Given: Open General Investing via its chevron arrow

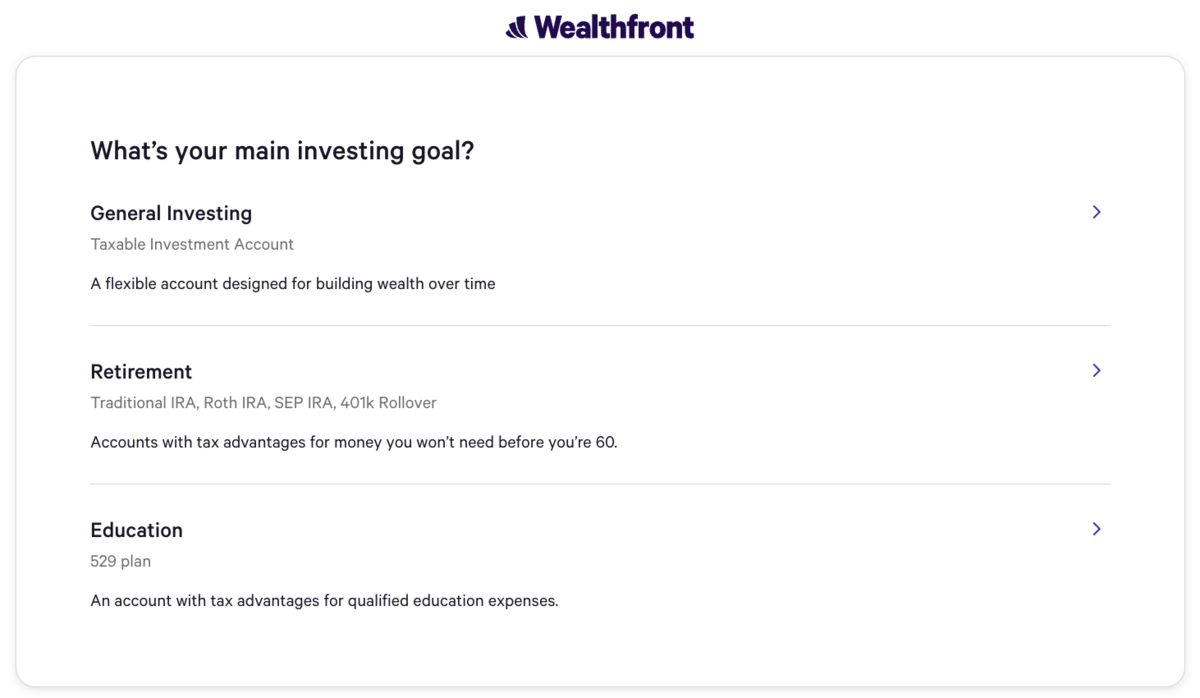Looking at the screenshot, I should pyautogui.click(x=1096, y=212).
